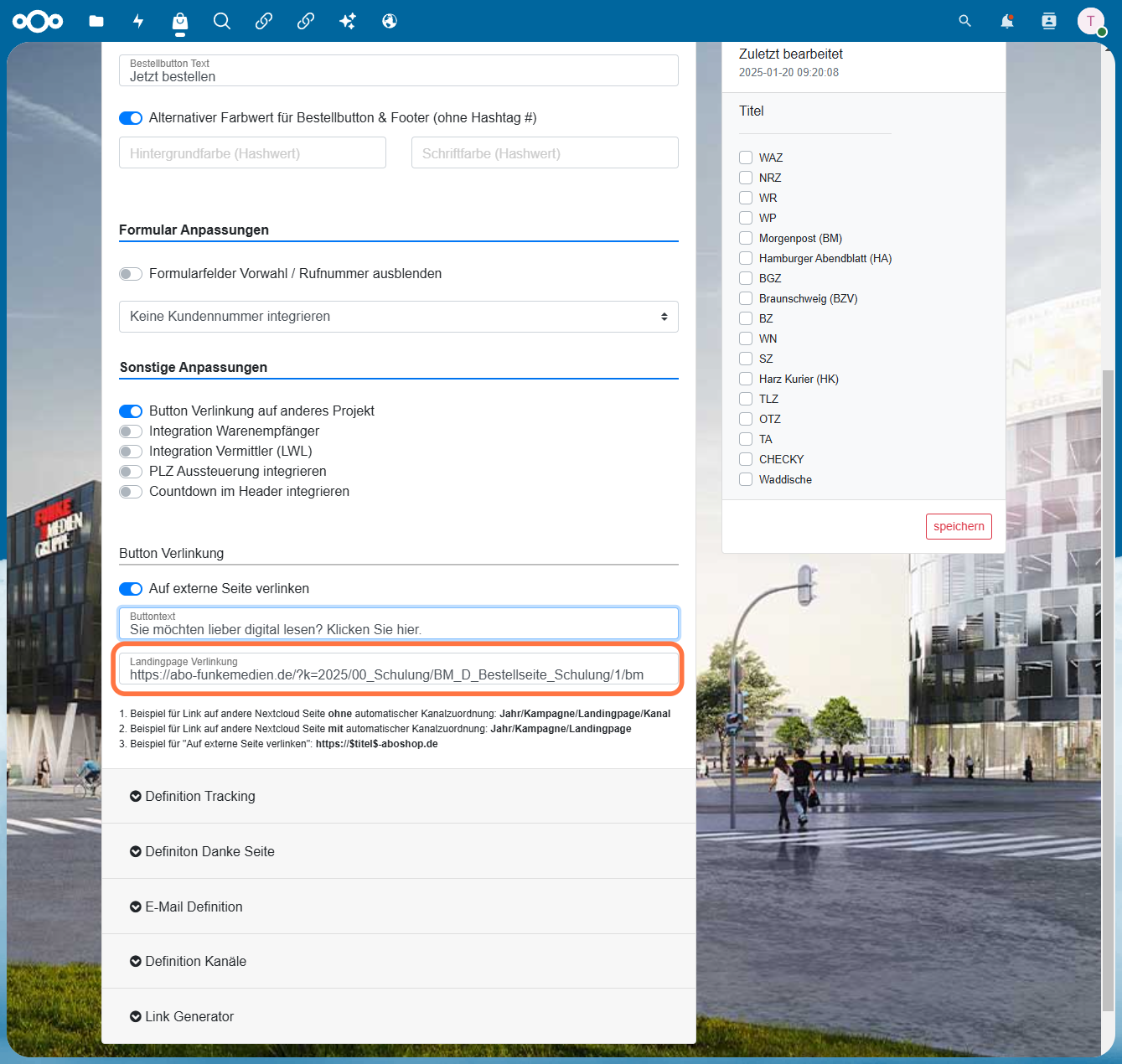Open the large magnifier app icon beside the shopping bag
The height and width of the screenshot is (1064, 1122).
pos(222,21)
